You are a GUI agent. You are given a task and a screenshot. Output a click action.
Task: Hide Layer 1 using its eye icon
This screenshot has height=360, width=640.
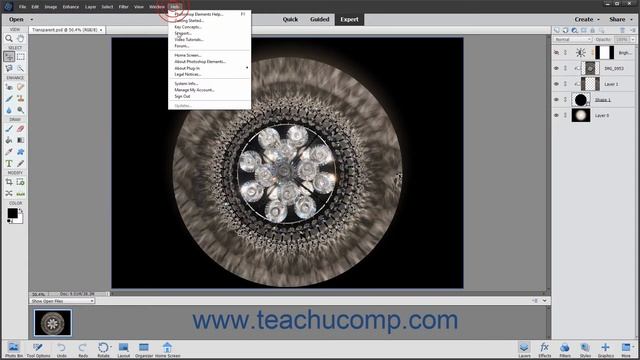[x=556, y=84]
